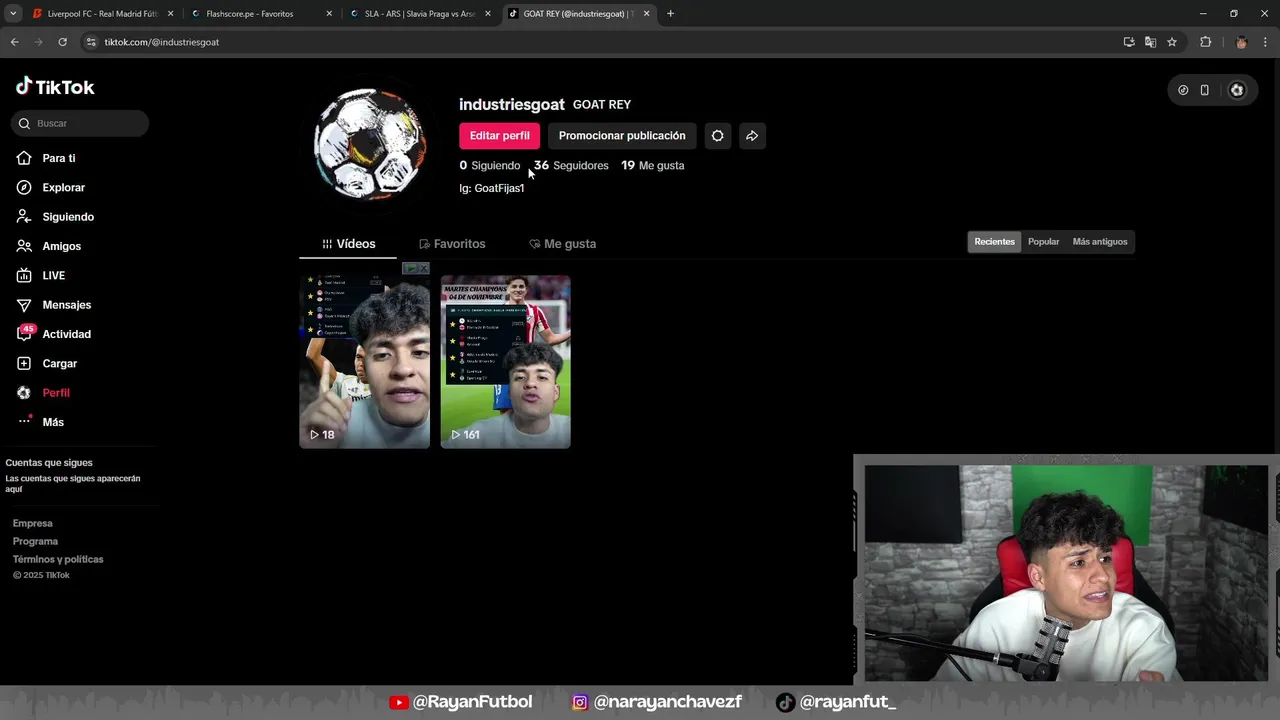Open the 36 Seguidores list

571,166
